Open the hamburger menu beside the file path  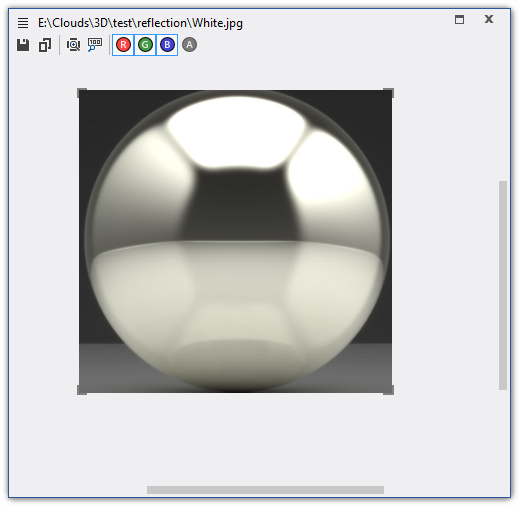click(23, 23)
